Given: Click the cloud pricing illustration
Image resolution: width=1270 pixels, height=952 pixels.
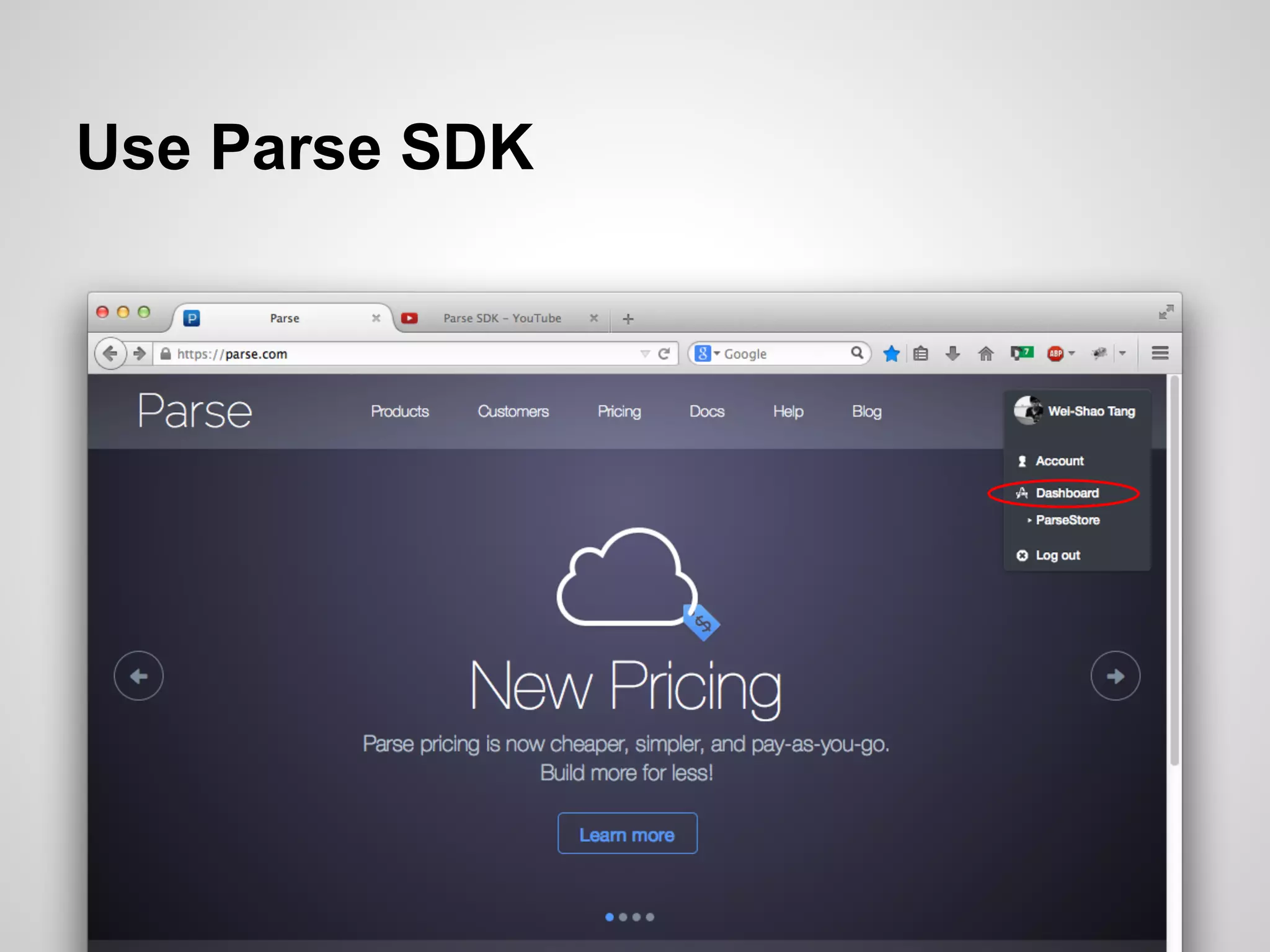Looking at the screenshot, I should pyautogui.click(x=637, y=583).
